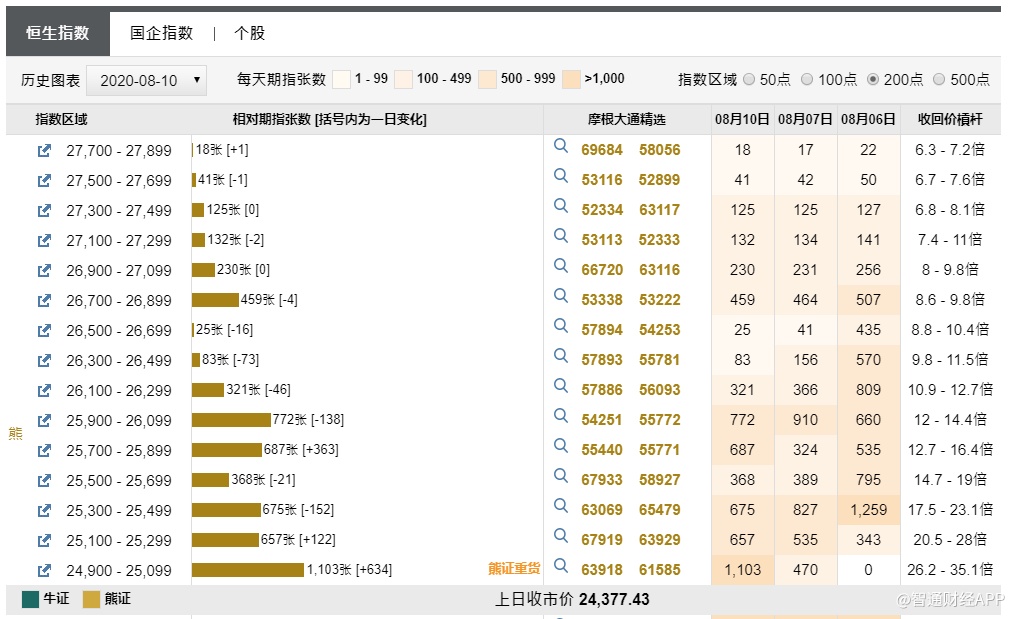The height and width of the screenshot is (619, 1015).
Task: Open warrant code 58056 link
Action: pos(659,150)
